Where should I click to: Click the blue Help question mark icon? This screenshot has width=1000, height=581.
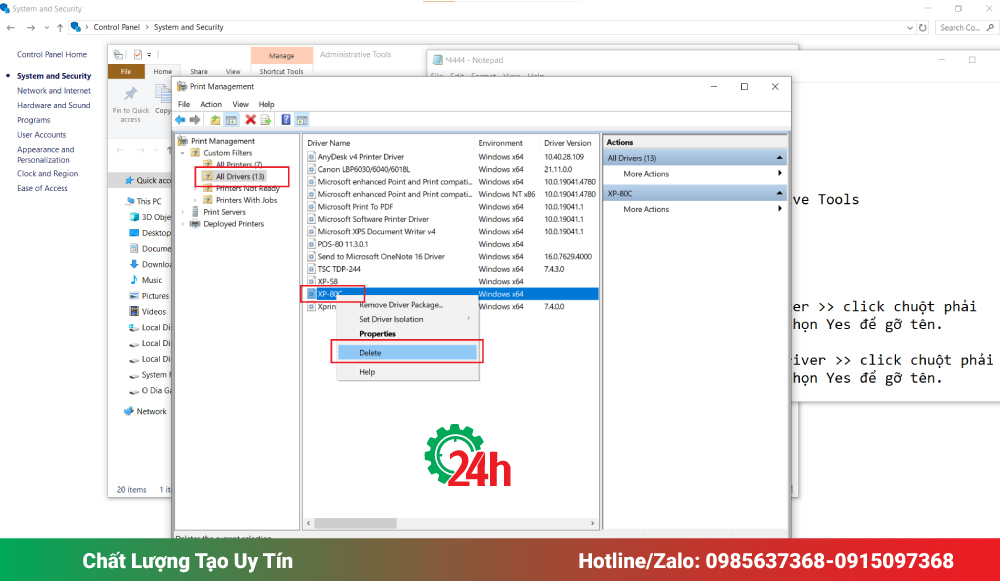(x=286, y=120)
